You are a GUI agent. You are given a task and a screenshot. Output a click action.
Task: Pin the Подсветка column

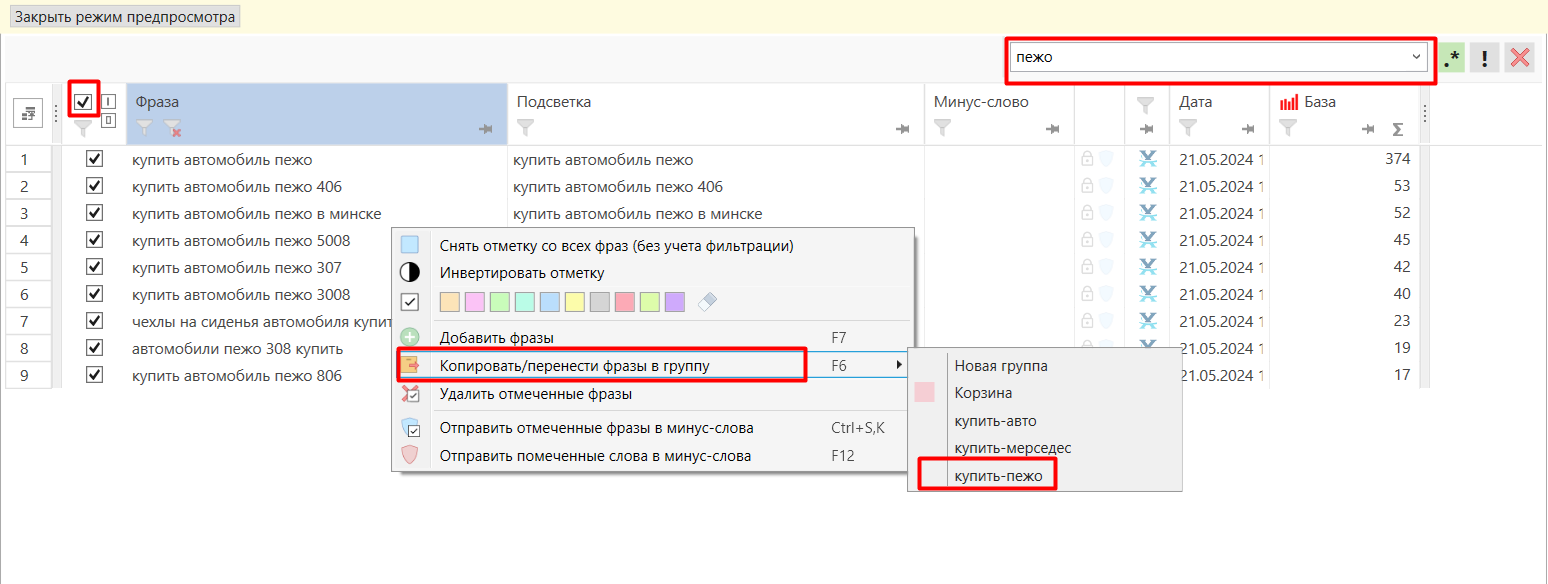[903, 129]
